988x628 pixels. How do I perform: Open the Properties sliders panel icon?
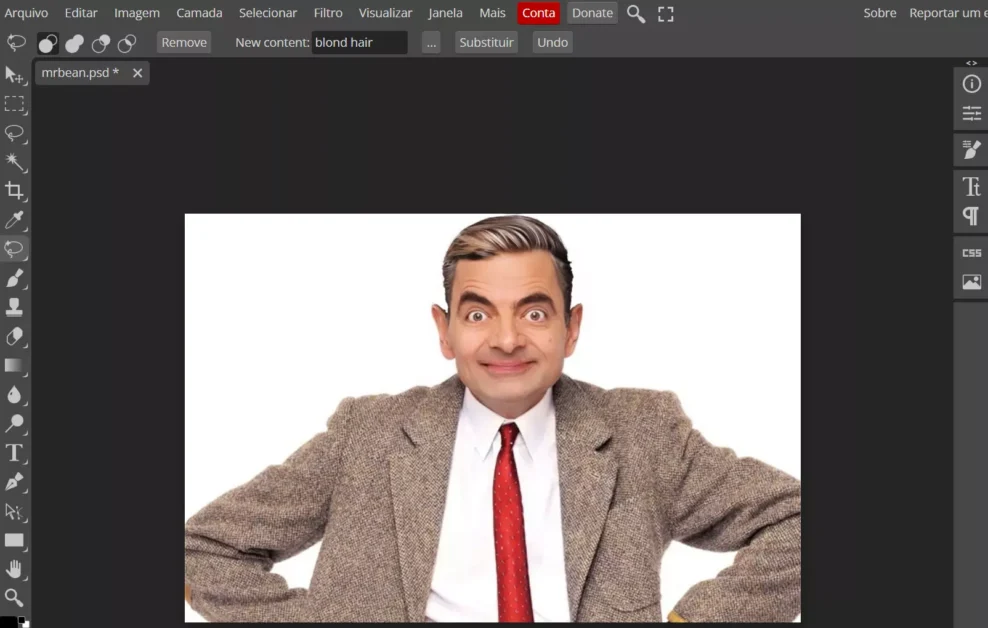pyautogui.click(x=972, y=113)
